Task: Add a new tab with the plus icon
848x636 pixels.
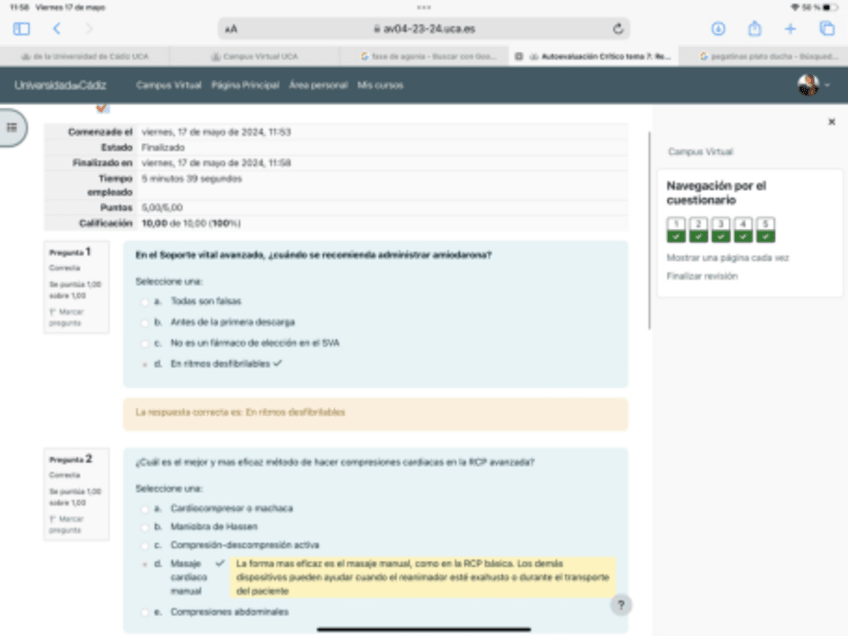Action: pos(790,29)
